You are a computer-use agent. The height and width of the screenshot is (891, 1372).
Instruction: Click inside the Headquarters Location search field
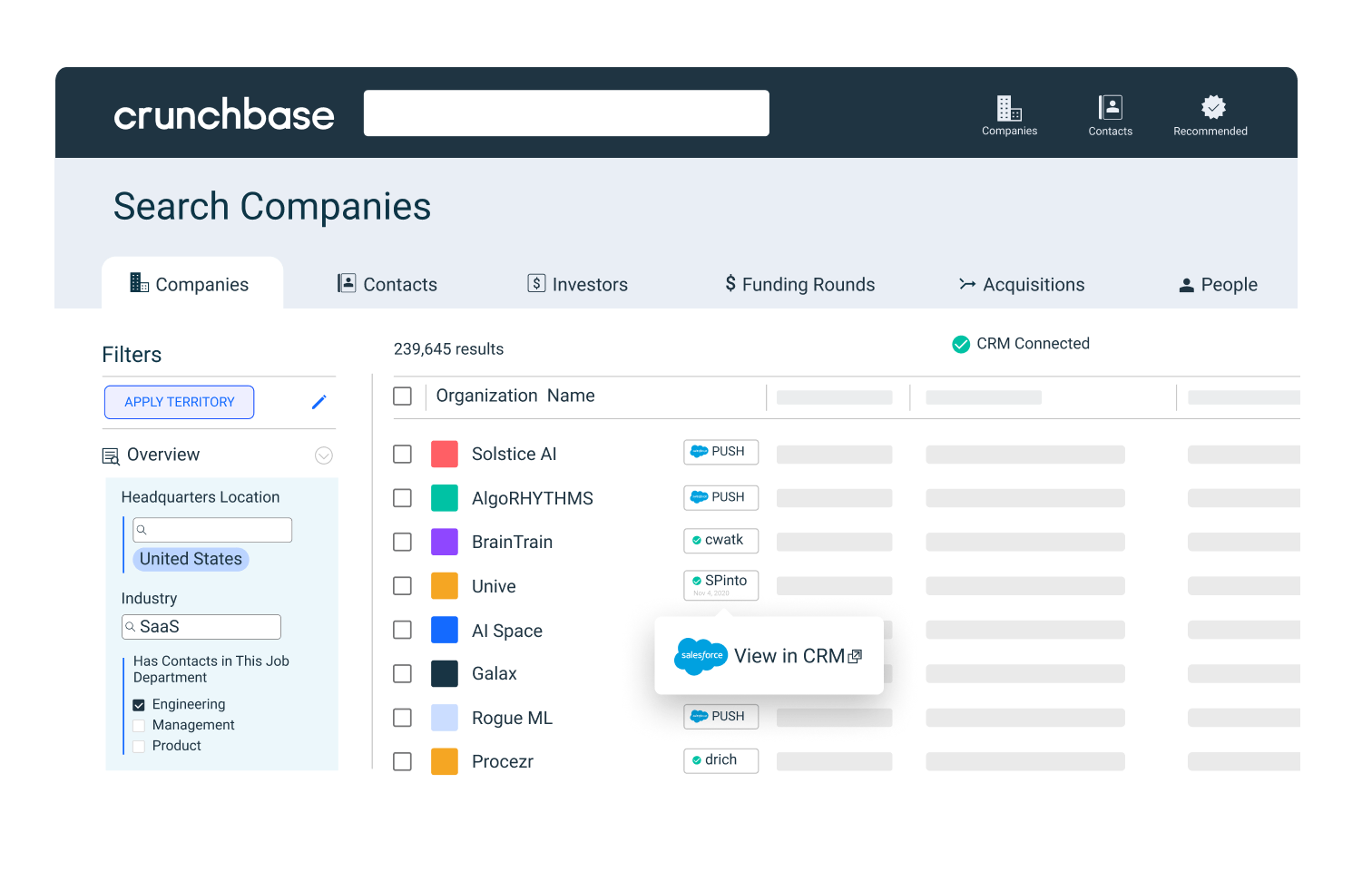[x=212, y=529]
